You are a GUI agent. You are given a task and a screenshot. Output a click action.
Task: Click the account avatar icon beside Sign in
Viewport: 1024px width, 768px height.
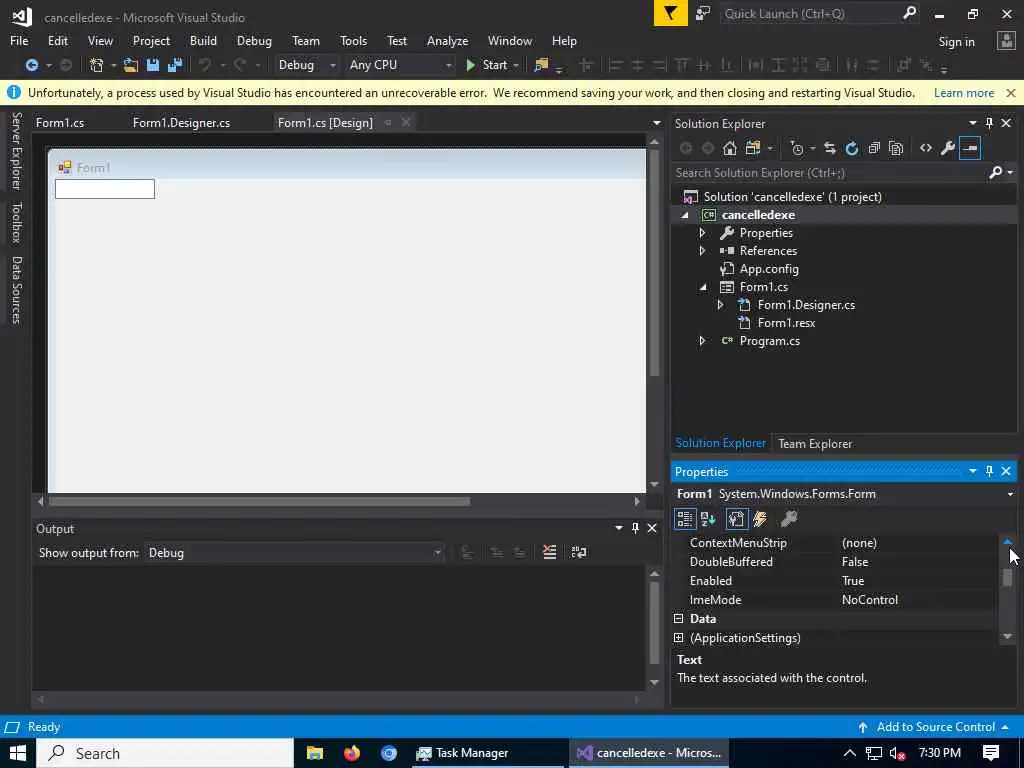(x=1005, y=41)
